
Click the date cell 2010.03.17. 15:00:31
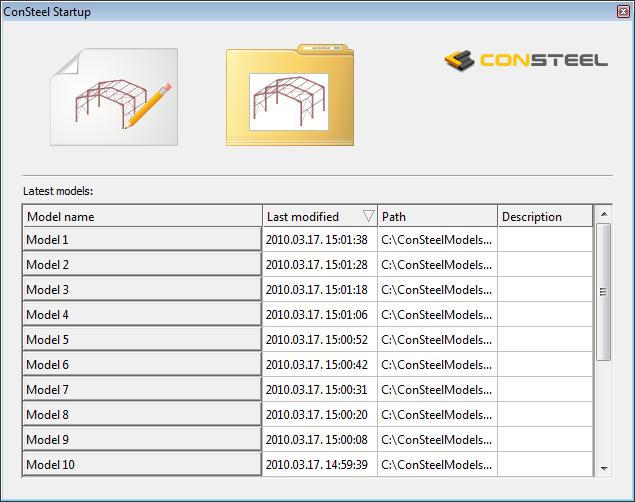[320, 389]
